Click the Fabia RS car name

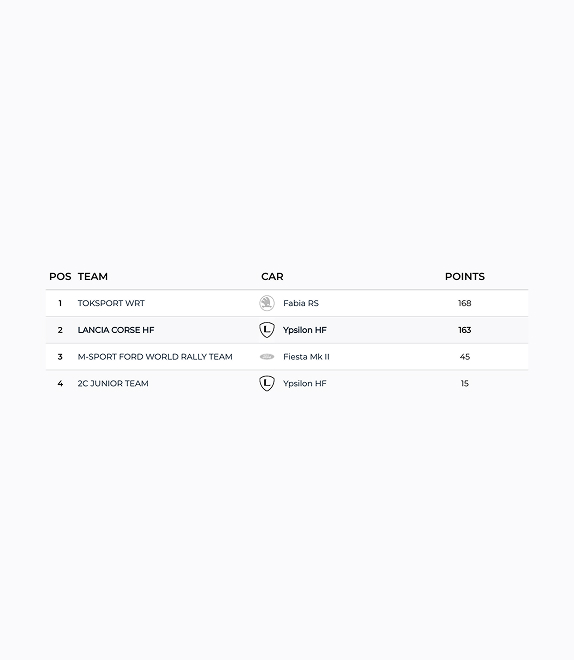(301, 303)
